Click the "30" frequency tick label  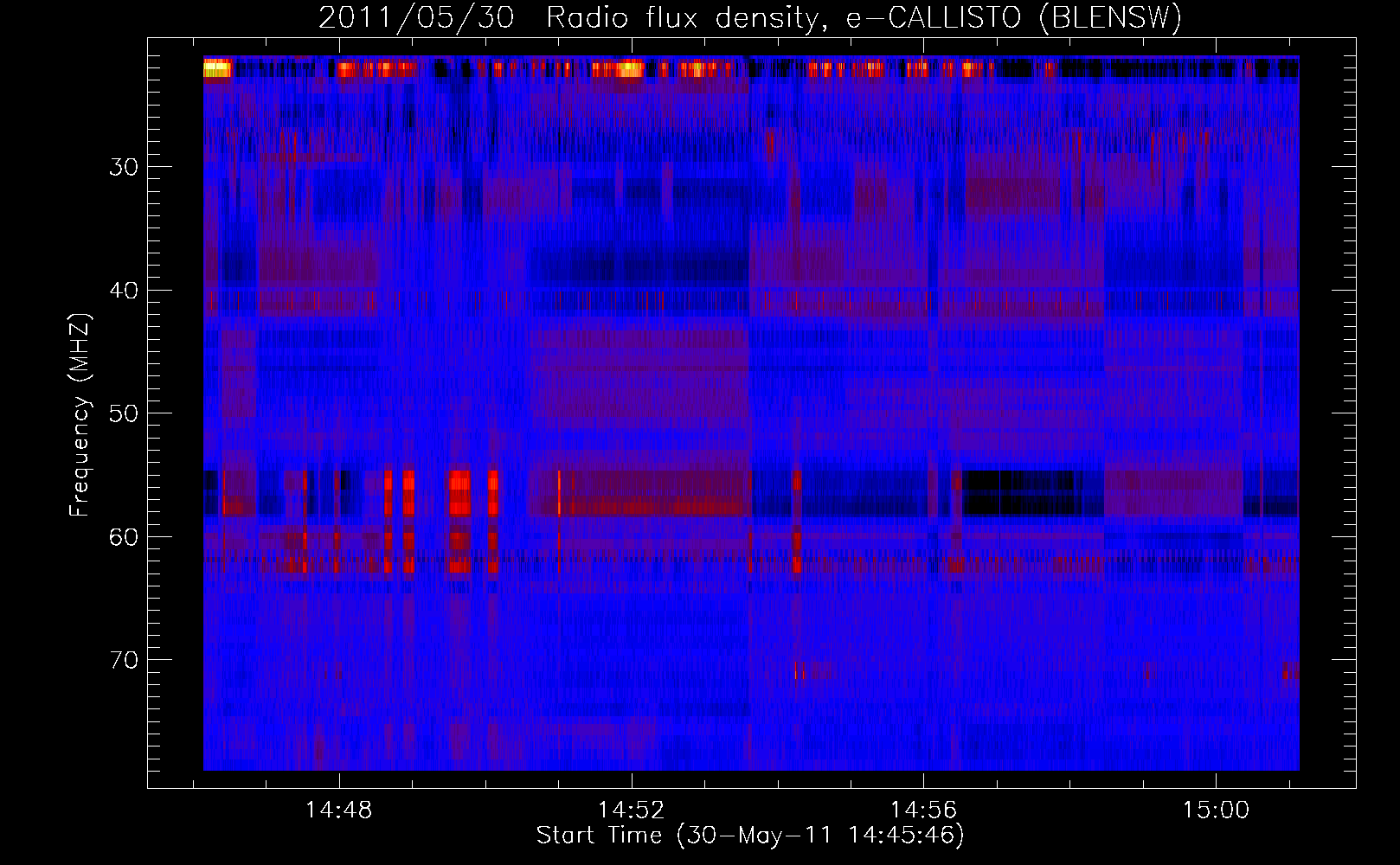[124, 167]
